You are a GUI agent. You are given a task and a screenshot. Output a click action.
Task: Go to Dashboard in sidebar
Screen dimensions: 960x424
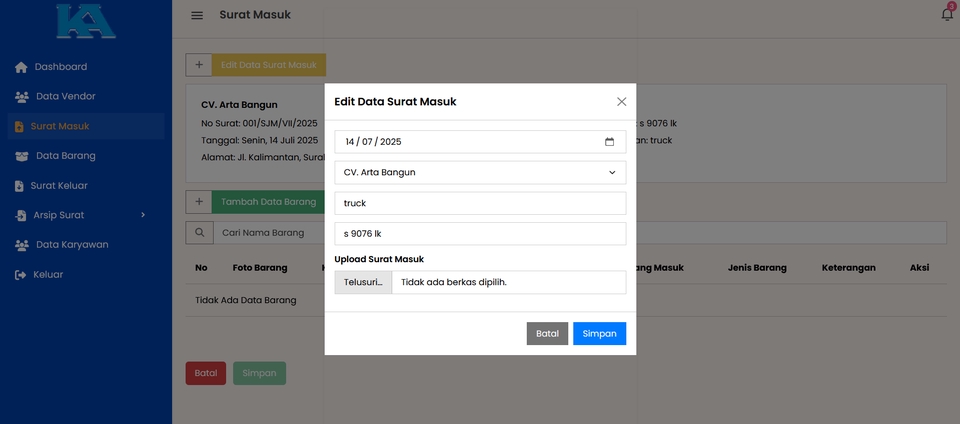[x=60, y=67]
